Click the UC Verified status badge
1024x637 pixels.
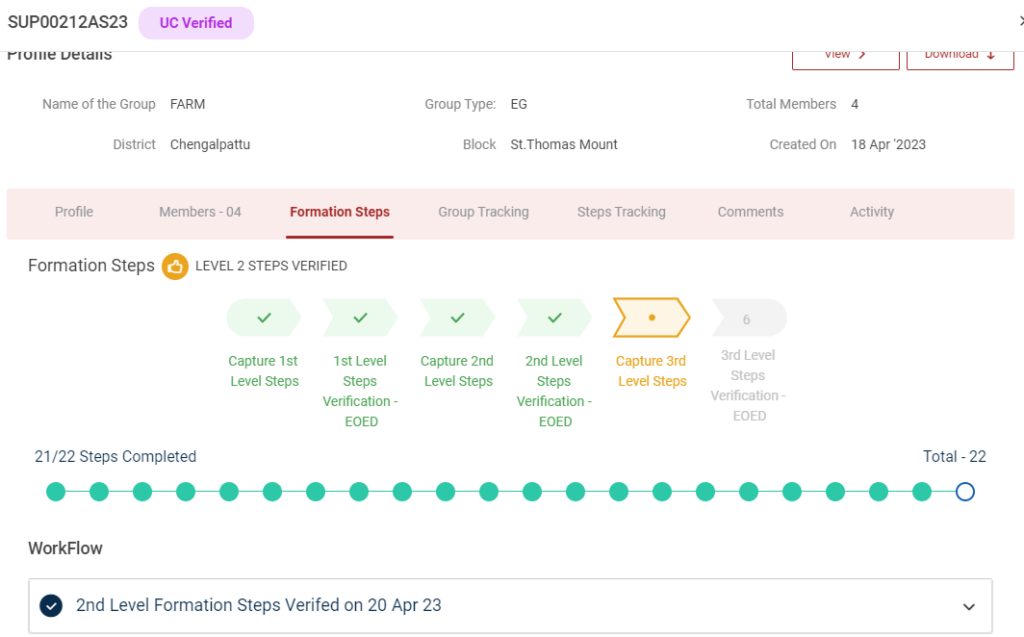tap(196, 23)
